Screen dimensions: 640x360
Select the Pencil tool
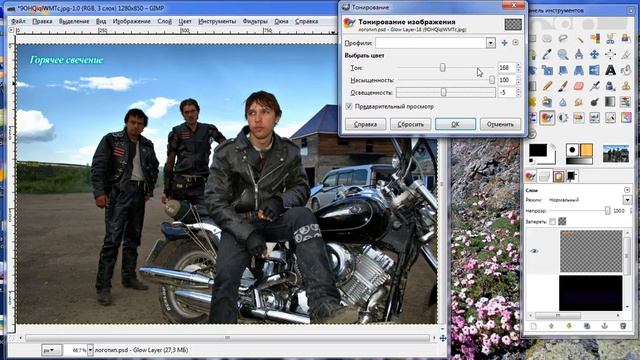click(547, 86)
